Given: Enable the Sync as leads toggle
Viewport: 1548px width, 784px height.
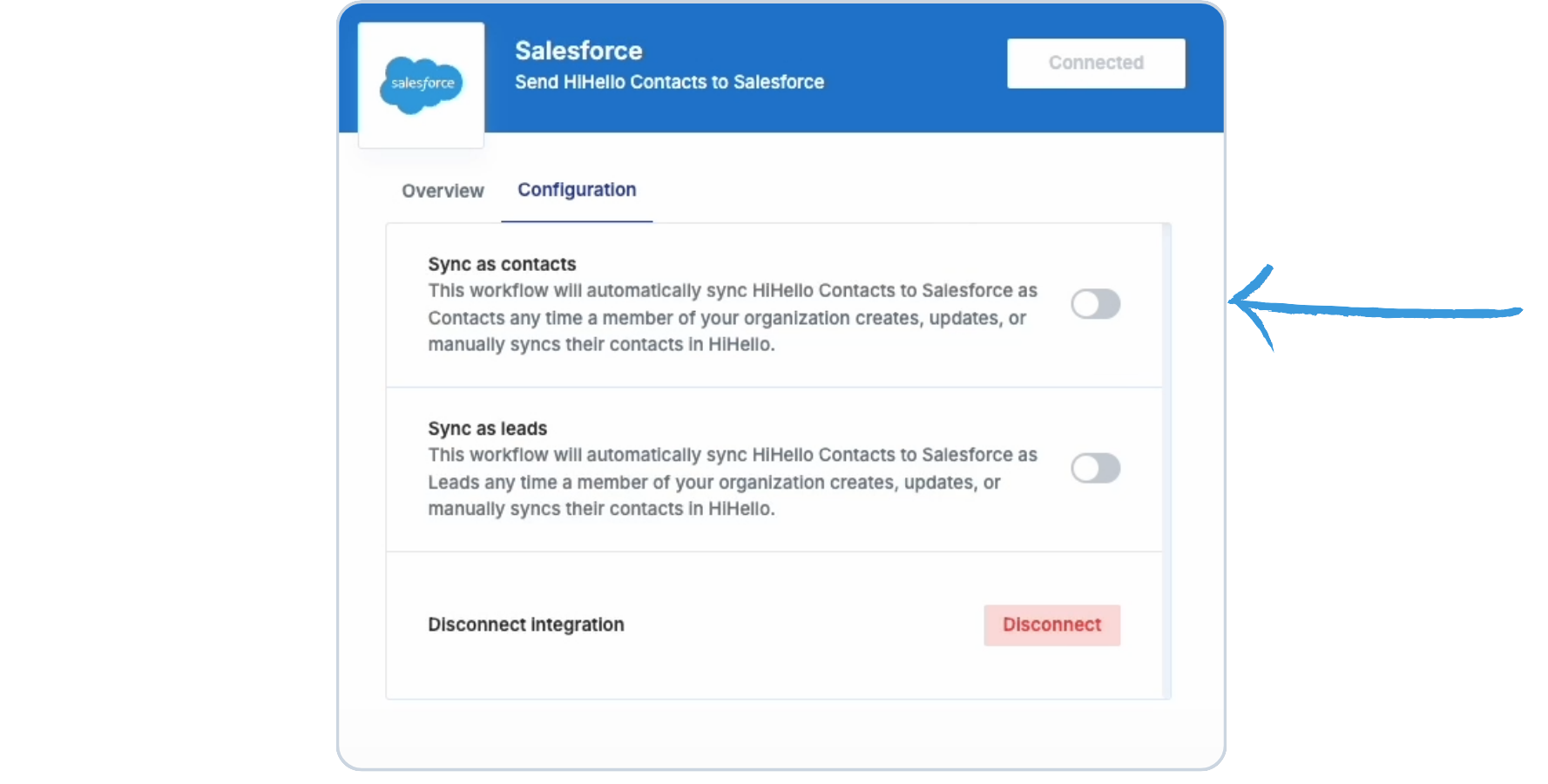Looking at the screenshot, I should 1096,469.
